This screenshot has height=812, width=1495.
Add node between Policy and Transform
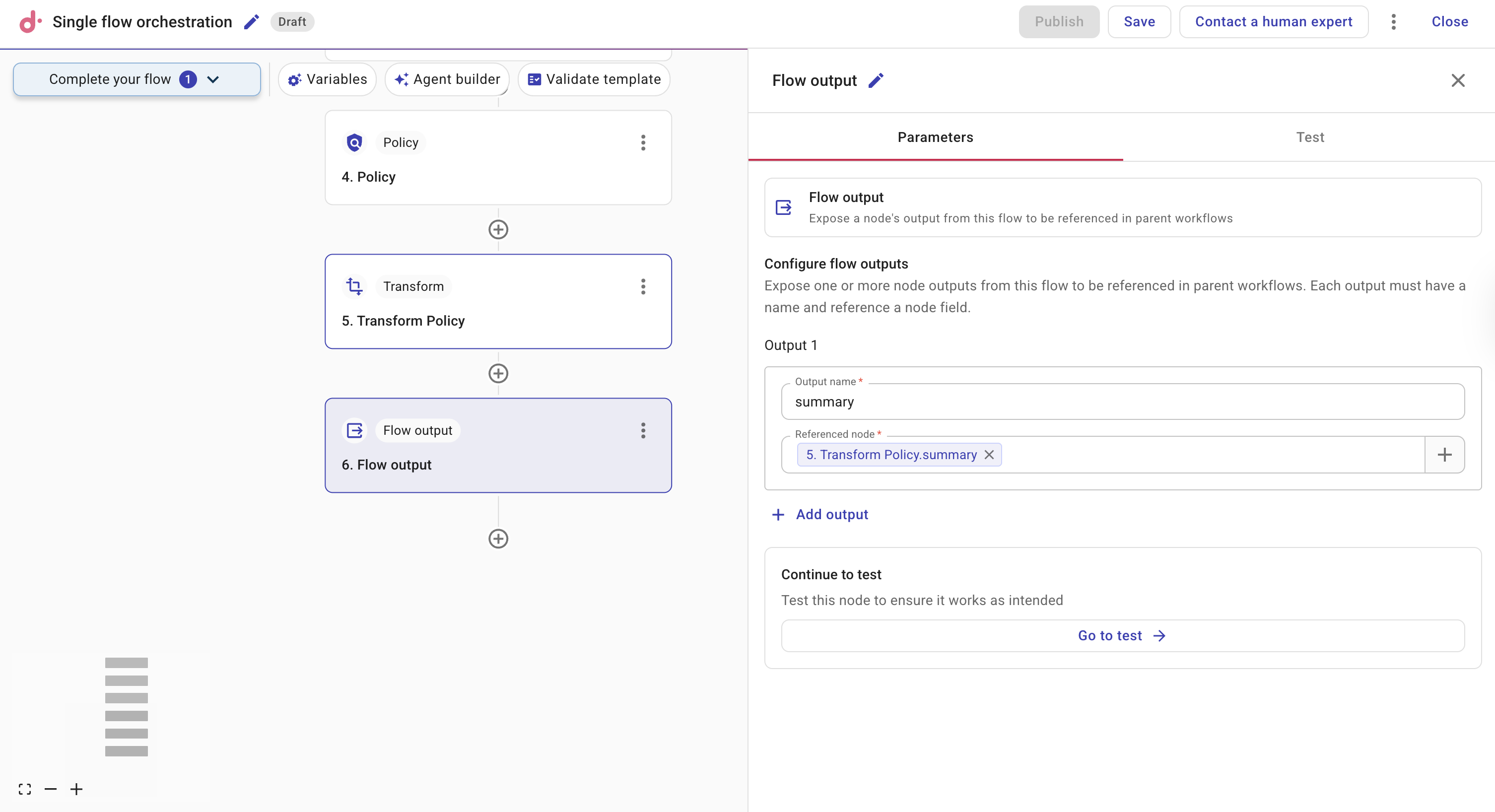tap(498, 229)
